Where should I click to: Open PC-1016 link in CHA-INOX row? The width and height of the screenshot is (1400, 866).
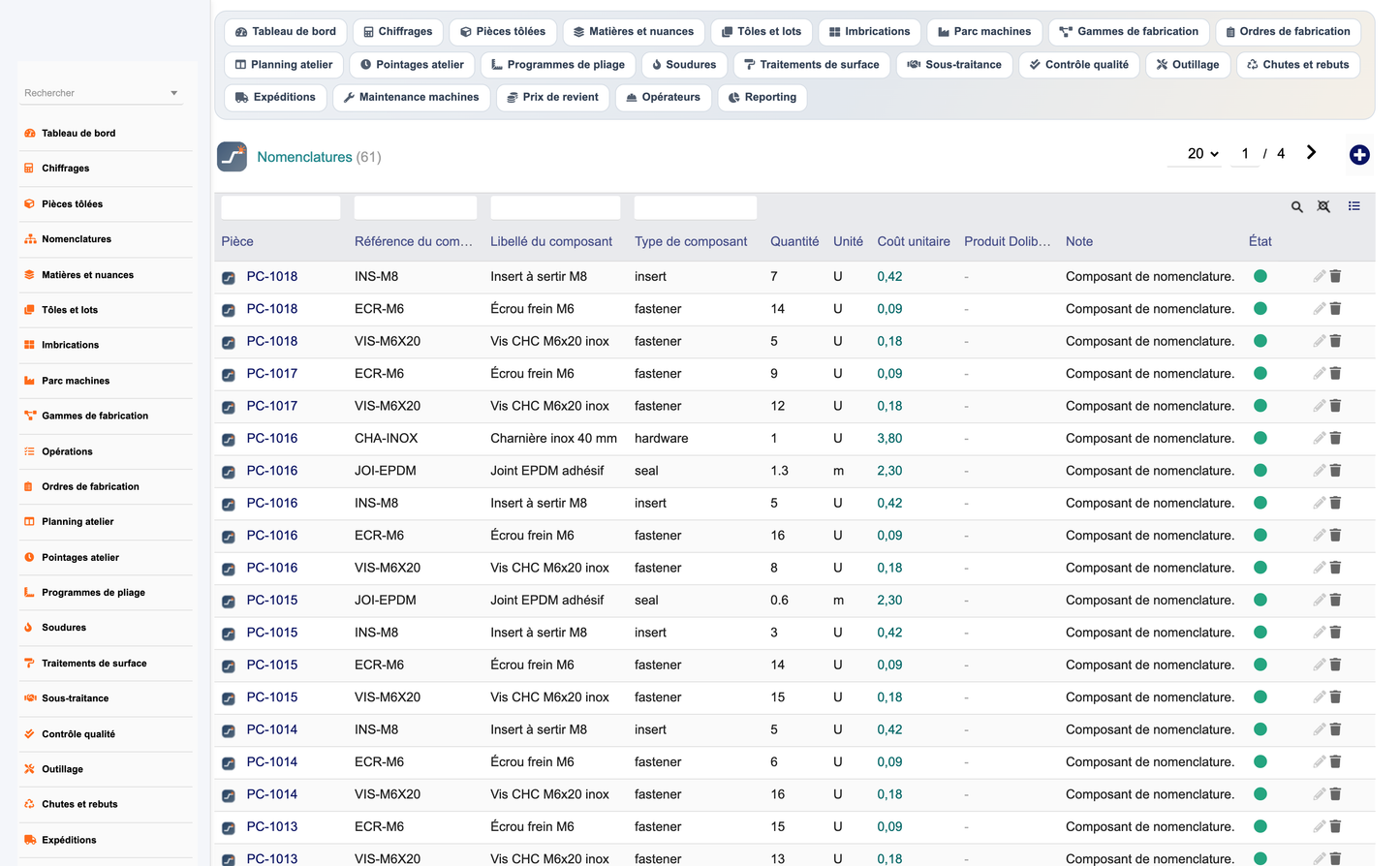coord(271,438)
